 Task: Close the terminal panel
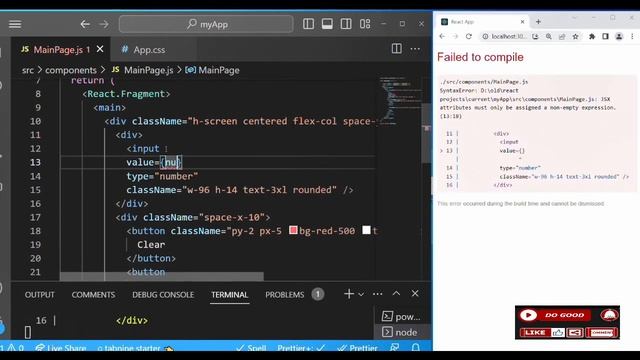[x=415, y=293]
